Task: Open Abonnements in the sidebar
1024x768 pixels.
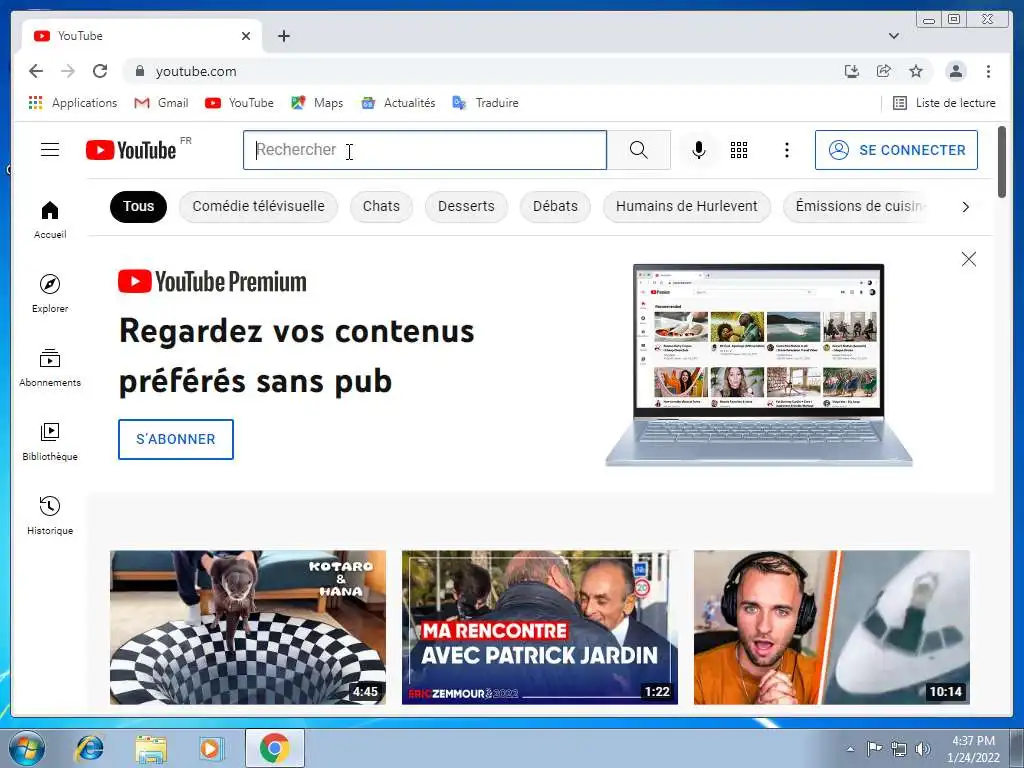Action: [50, 368]
